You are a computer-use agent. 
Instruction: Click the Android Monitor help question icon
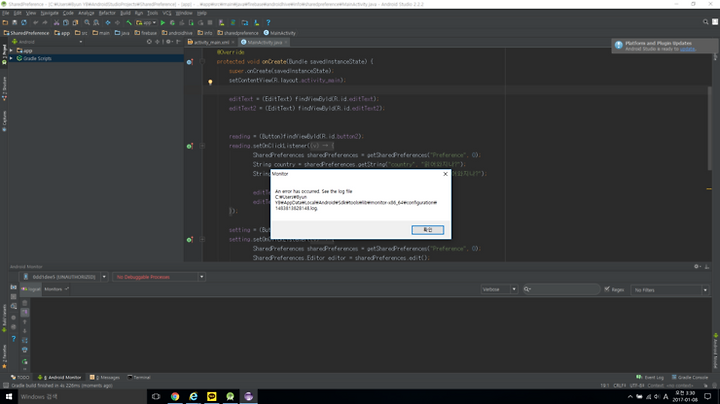click(x=13, y=339)
